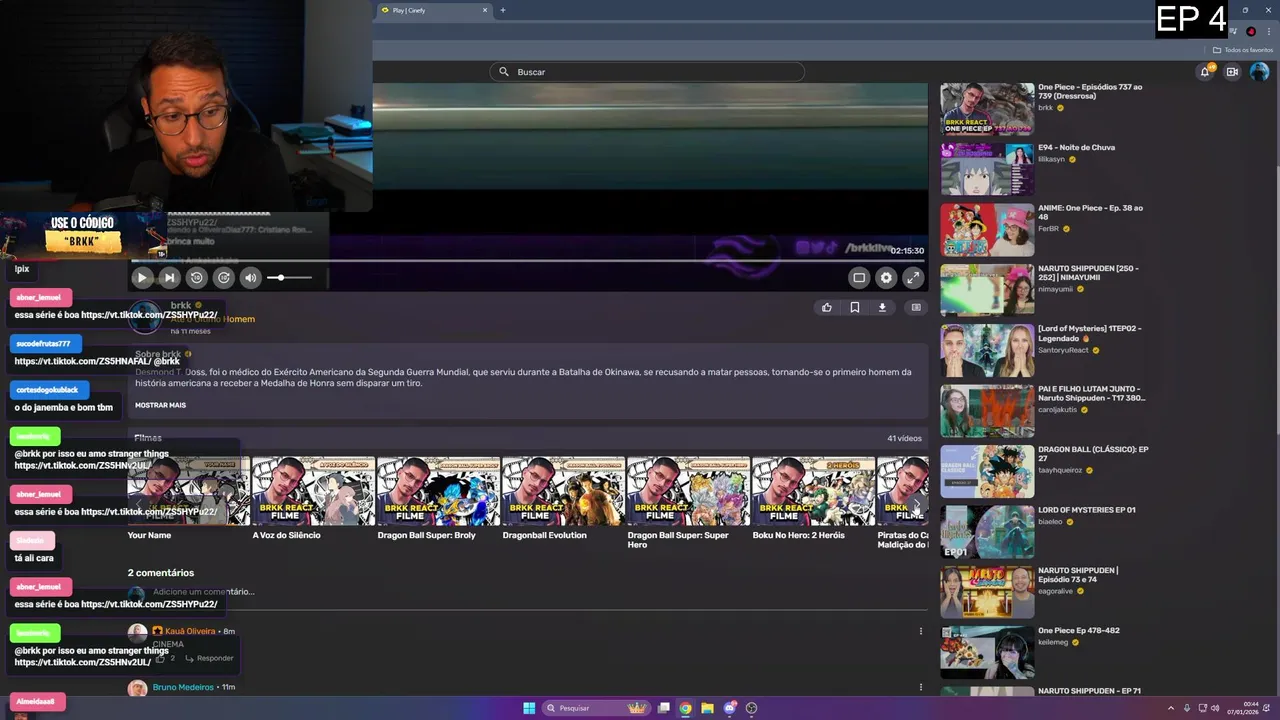
Task: Open the notifications bell
Action: (1205, 72)
